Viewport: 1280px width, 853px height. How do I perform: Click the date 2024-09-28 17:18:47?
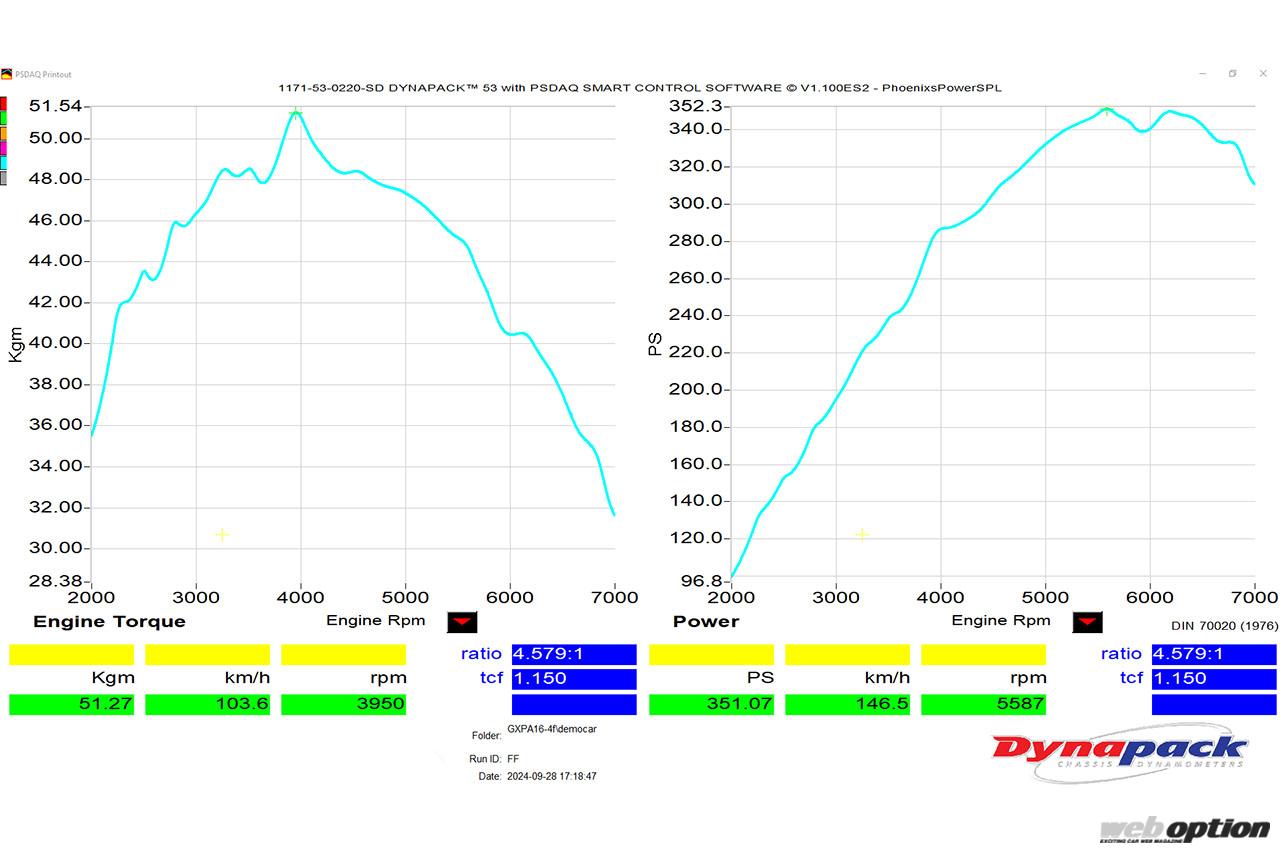tap(552, 776)
